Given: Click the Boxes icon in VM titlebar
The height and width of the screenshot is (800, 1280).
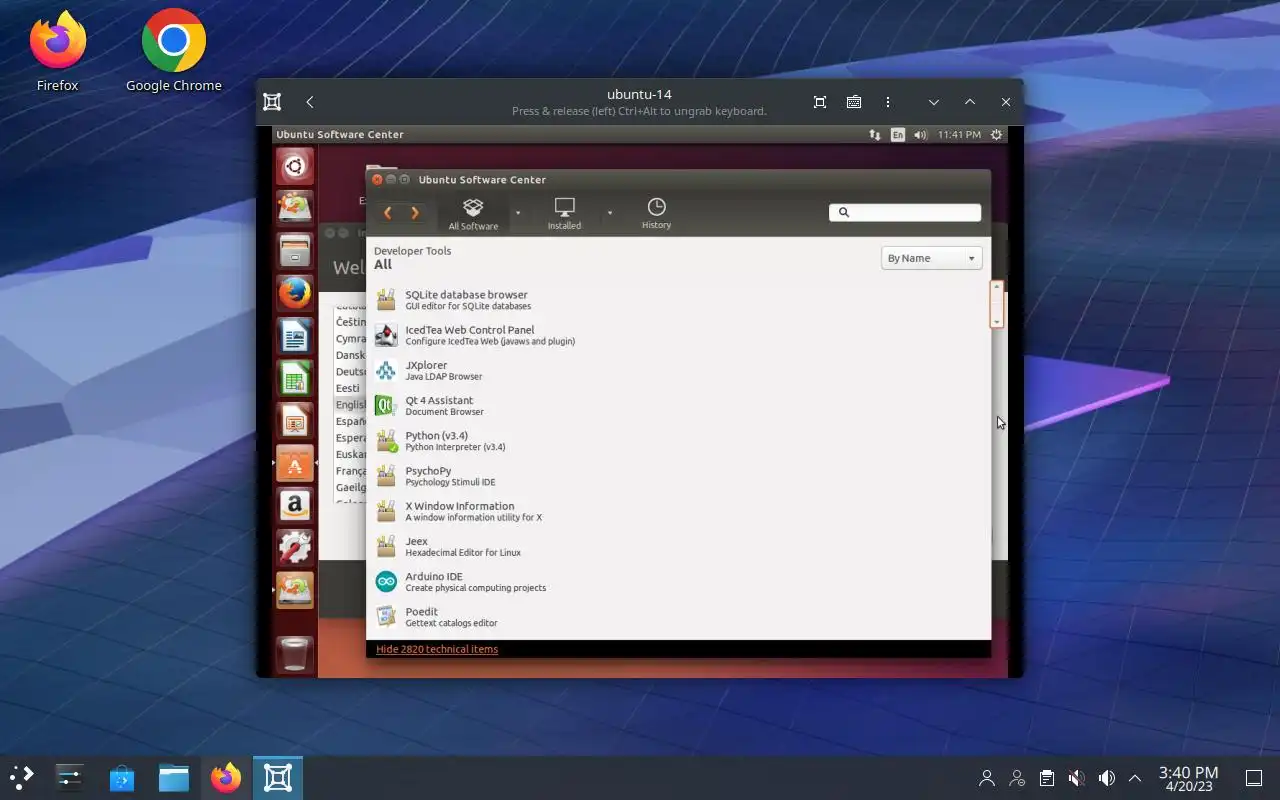Looking at the screenshot, I should tap(272, 102).
